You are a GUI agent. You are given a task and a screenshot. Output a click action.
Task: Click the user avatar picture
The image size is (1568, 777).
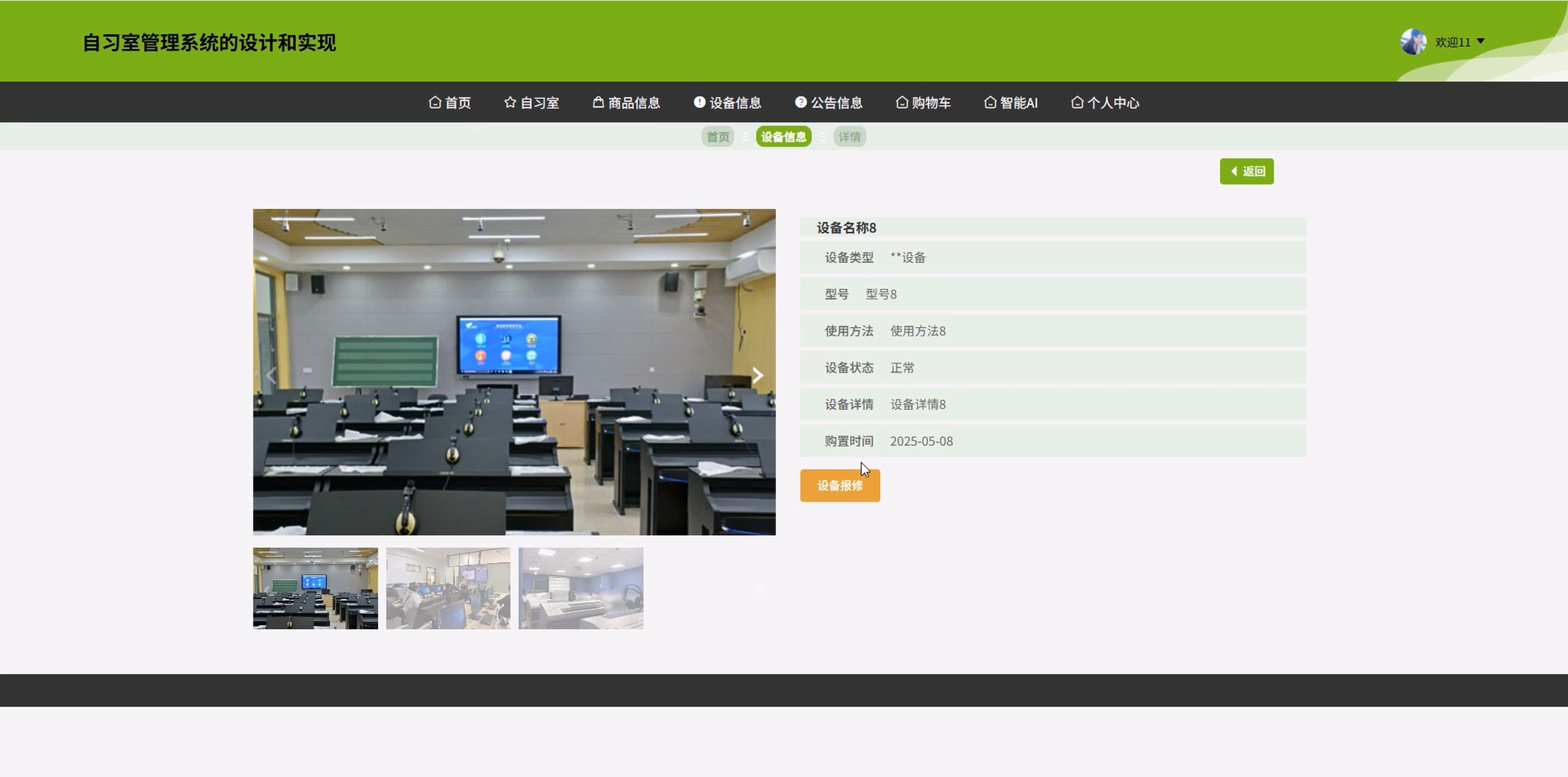[x=1413, y=42]
